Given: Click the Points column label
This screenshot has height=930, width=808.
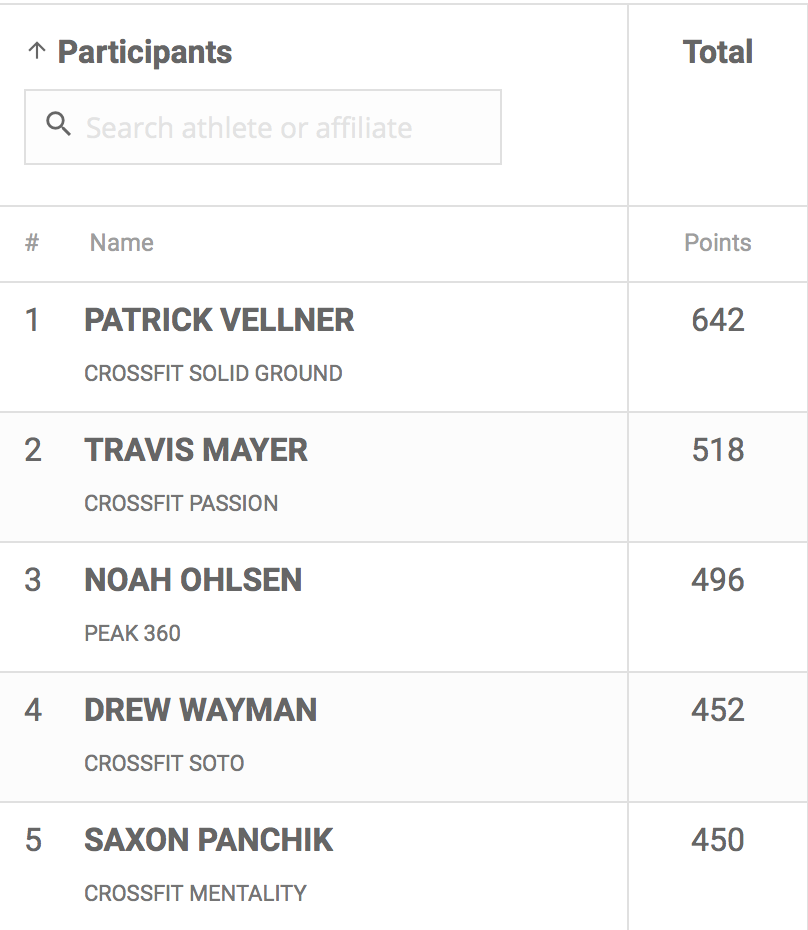Looking at the screenshot, I should tap(717, 243).
